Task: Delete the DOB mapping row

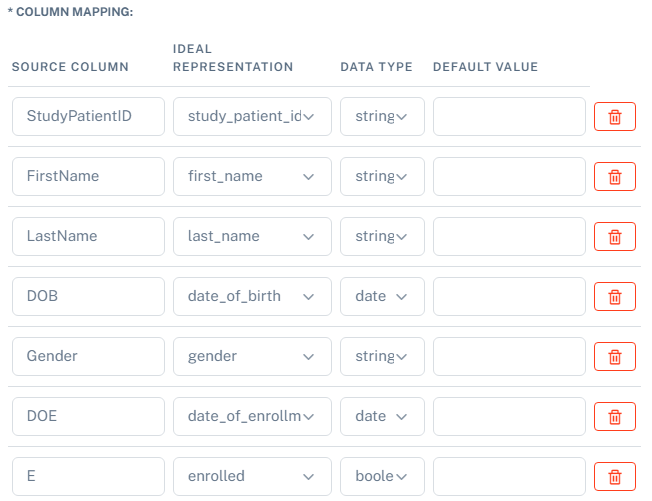Action: point(615,296)
